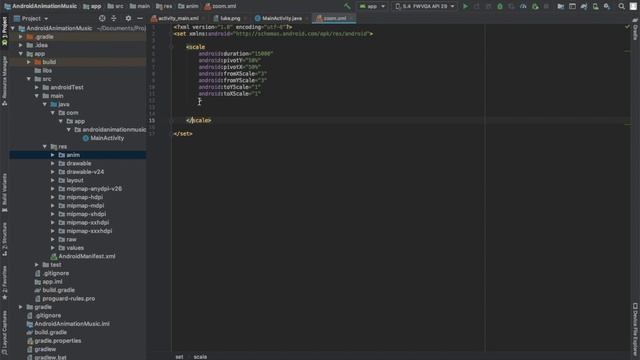Click the Make Project hammer icon
The height and width of the screenshot is (360, 640).
pyautogui.click(x=347, y=6)
